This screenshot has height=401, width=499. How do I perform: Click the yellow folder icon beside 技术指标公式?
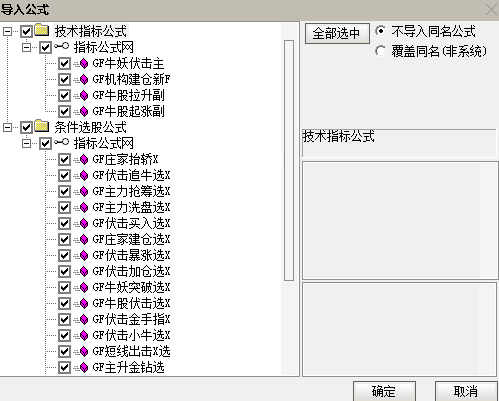tap(42, 30)
